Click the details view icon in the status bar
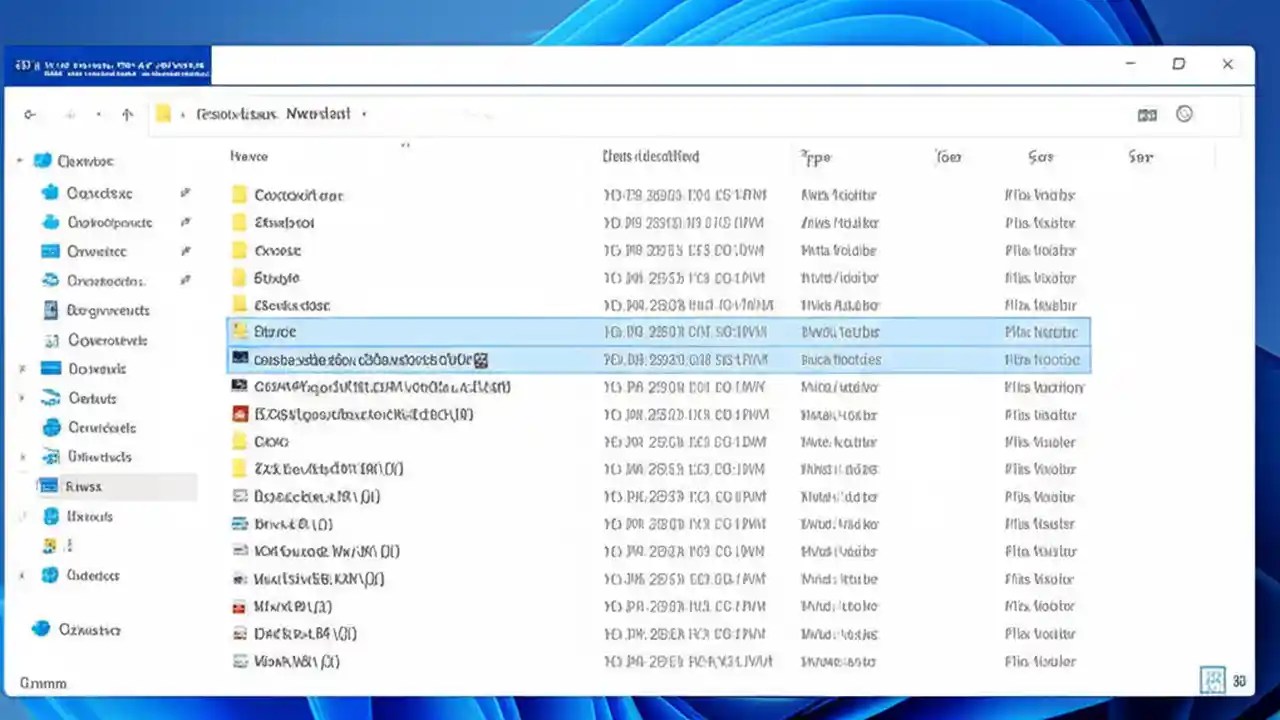The height and width of the screenshot is (720, 1280). (1212, 680)
